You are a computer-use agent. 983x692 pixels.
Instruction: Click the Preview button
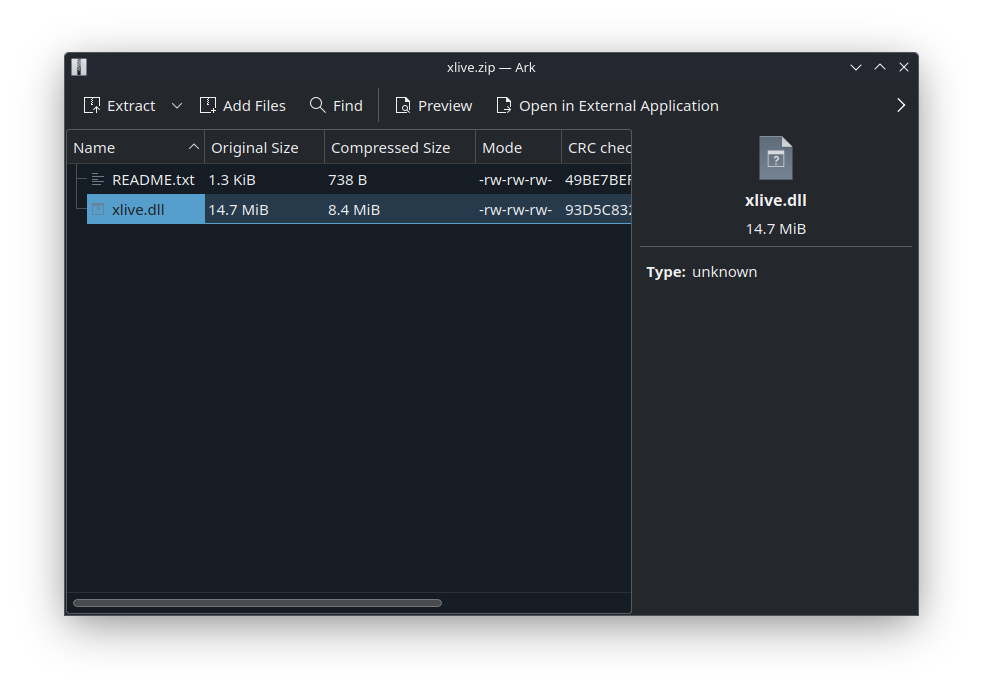(x=433, y=105)
